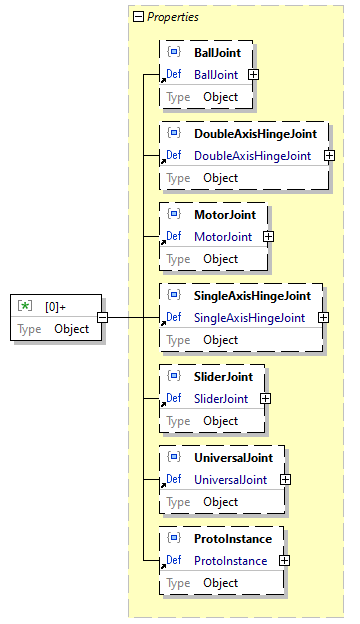Select the MotorJoint property title
This screenshot has height=624, width=360.
pyautogui.click(x=225, y=215)
